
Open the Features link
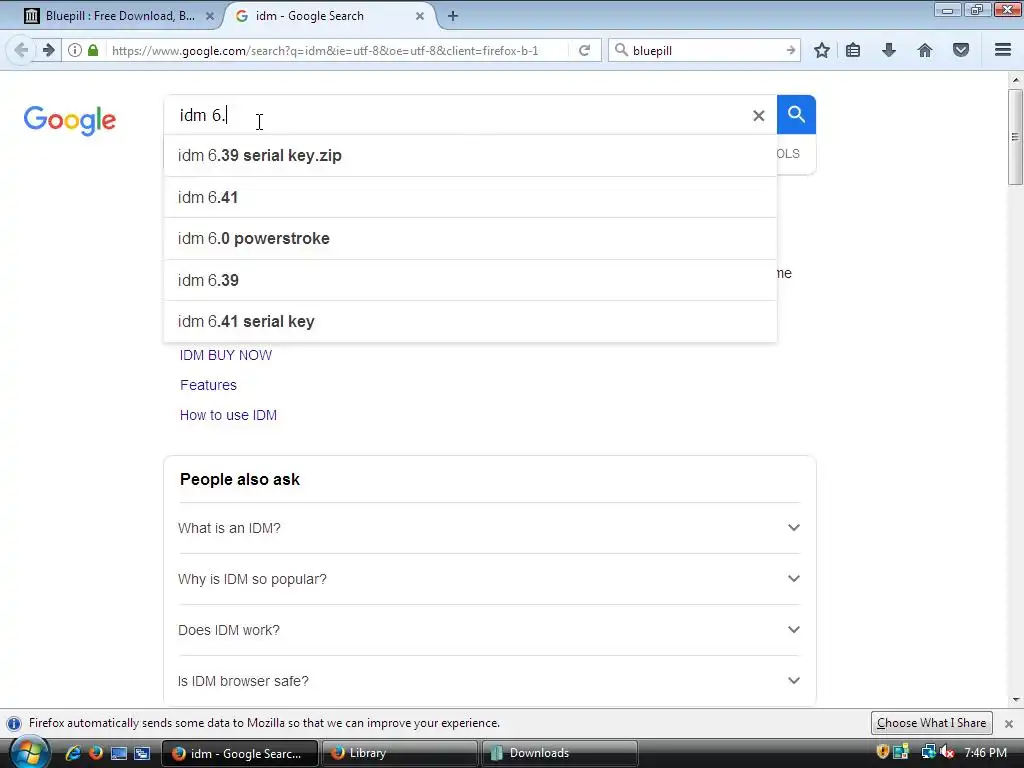tap(208, 385)
